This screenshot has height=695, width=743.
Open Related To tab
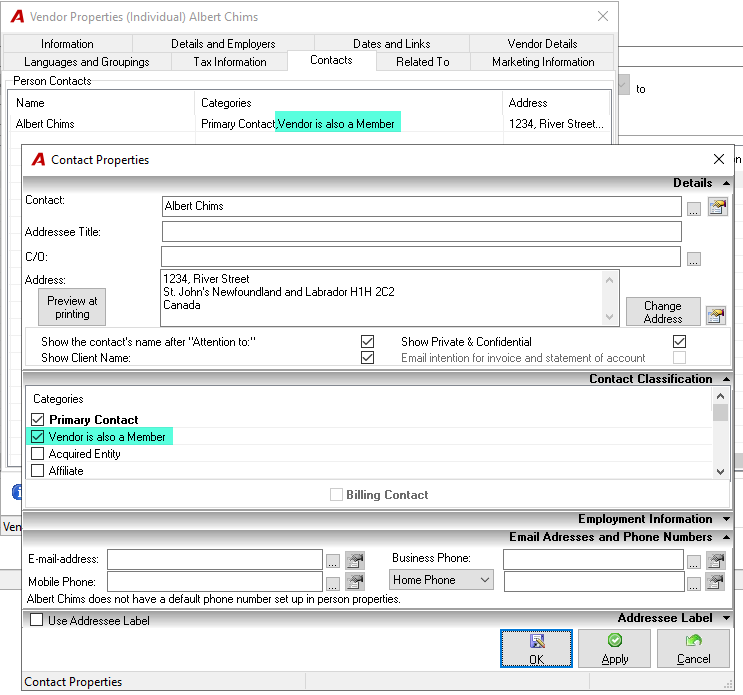coord(423,62)
